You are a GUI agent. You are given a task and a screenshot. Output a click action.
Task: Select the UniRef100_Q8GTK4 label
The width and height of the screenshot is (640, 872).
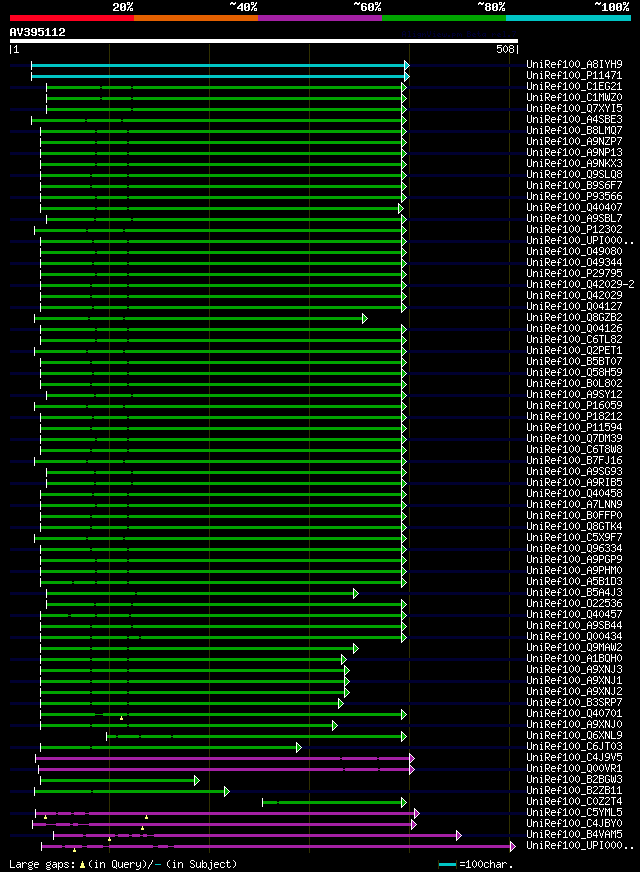[x=574, y=527]
